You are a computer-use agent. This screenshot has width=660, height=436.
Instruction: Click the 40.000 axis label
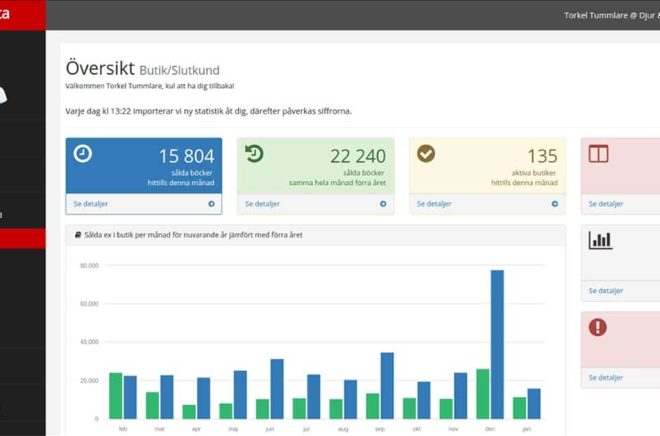click(x=89, y=342)
